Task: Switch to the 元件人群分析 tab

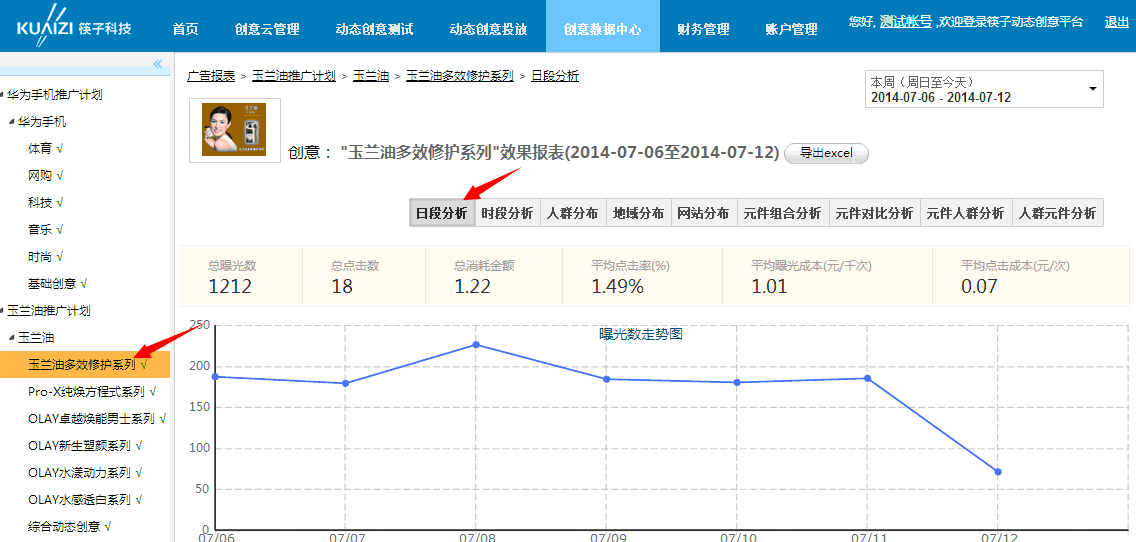Action: pyautogui.click(x=966, y=213)
